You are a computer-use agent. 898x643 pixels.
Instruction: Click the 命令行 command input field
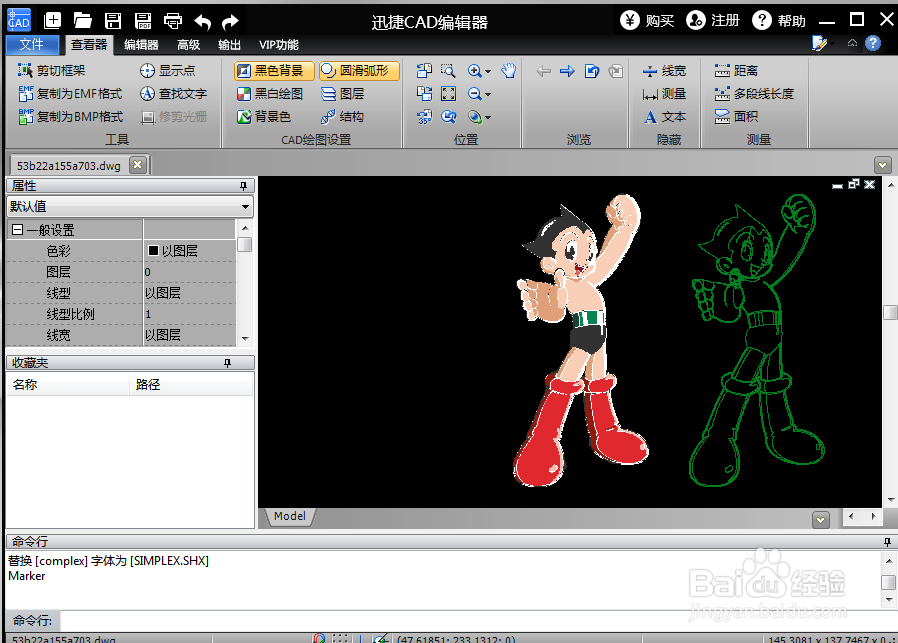478,621
